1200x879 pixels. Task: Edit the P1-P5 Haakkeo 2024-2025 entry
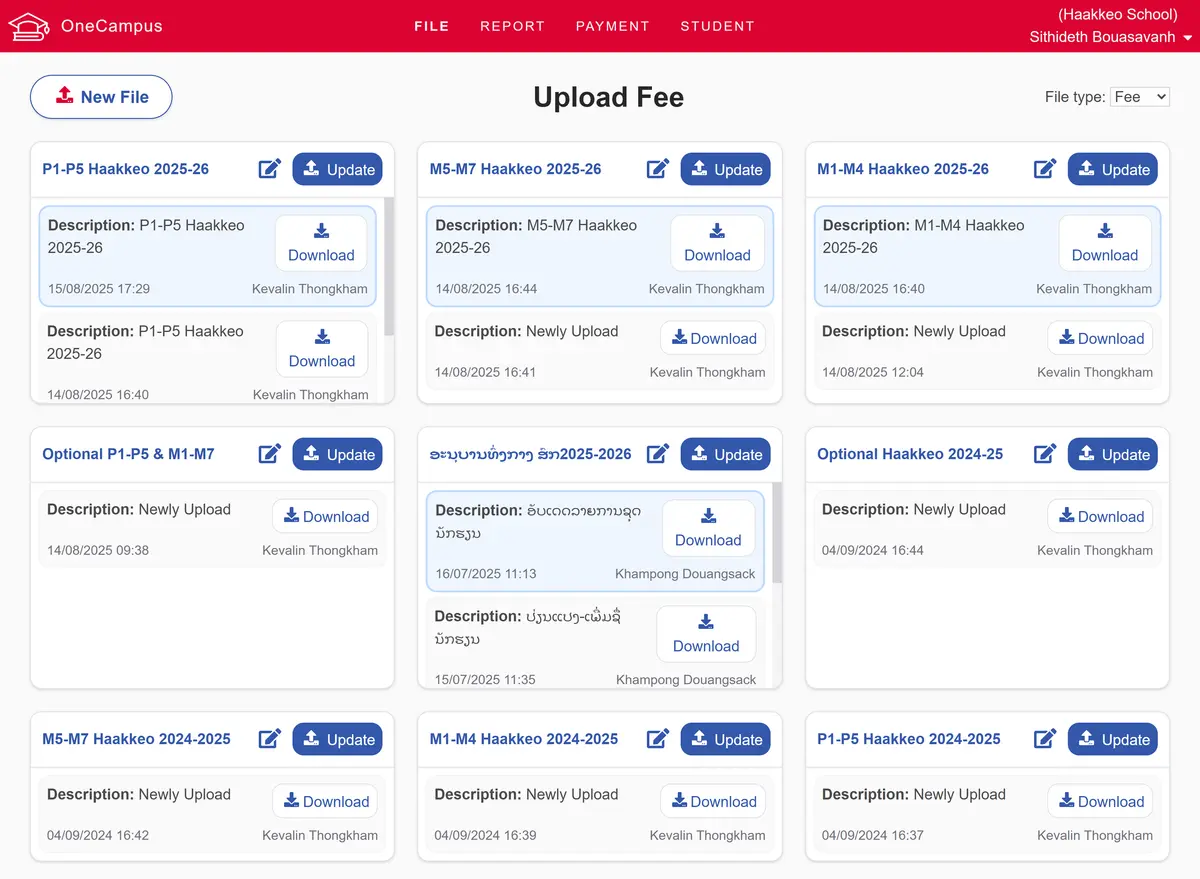click(x=1045, y=739)
